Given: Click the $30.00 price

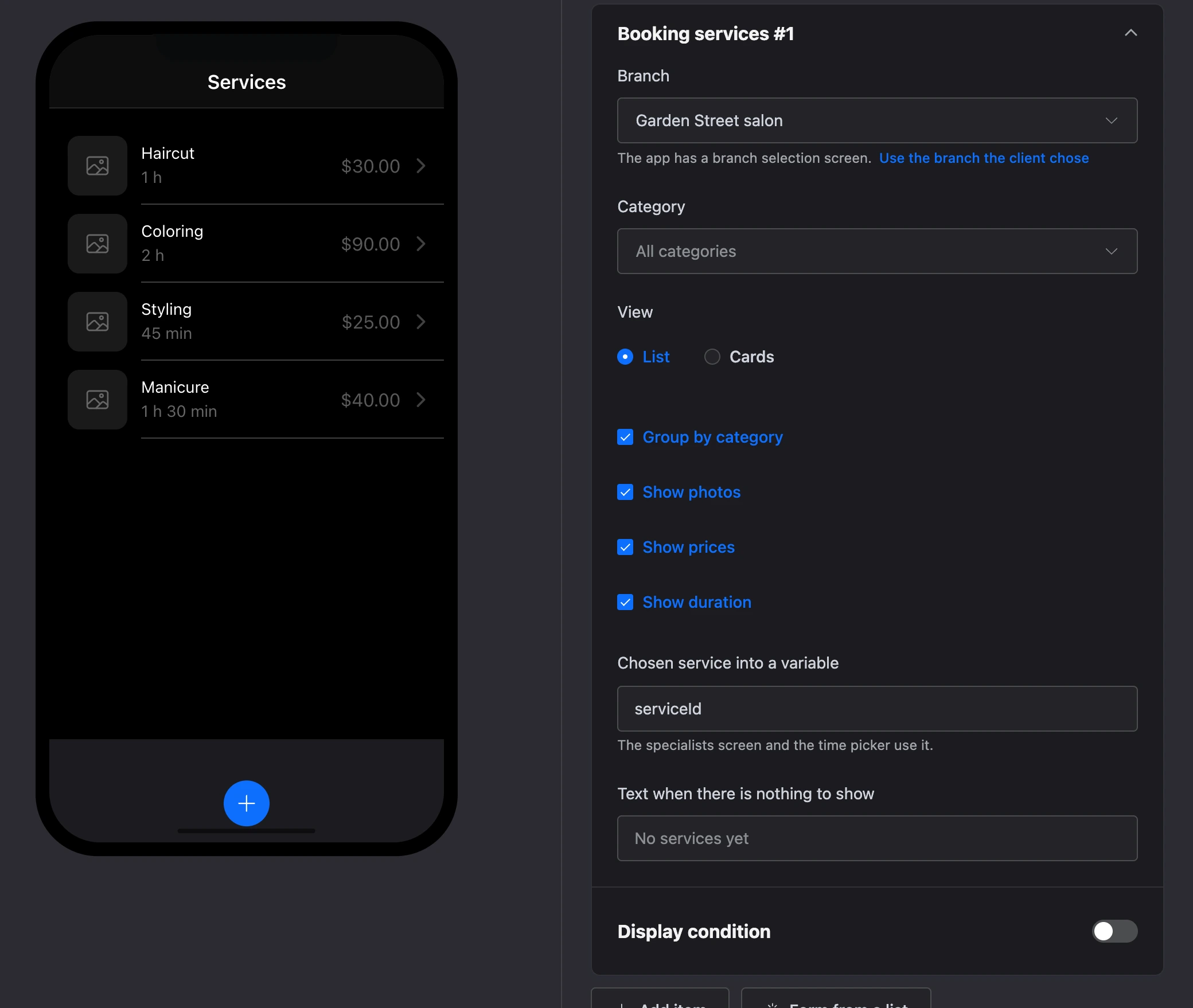Looking at the screenshot, I should 371,166.
